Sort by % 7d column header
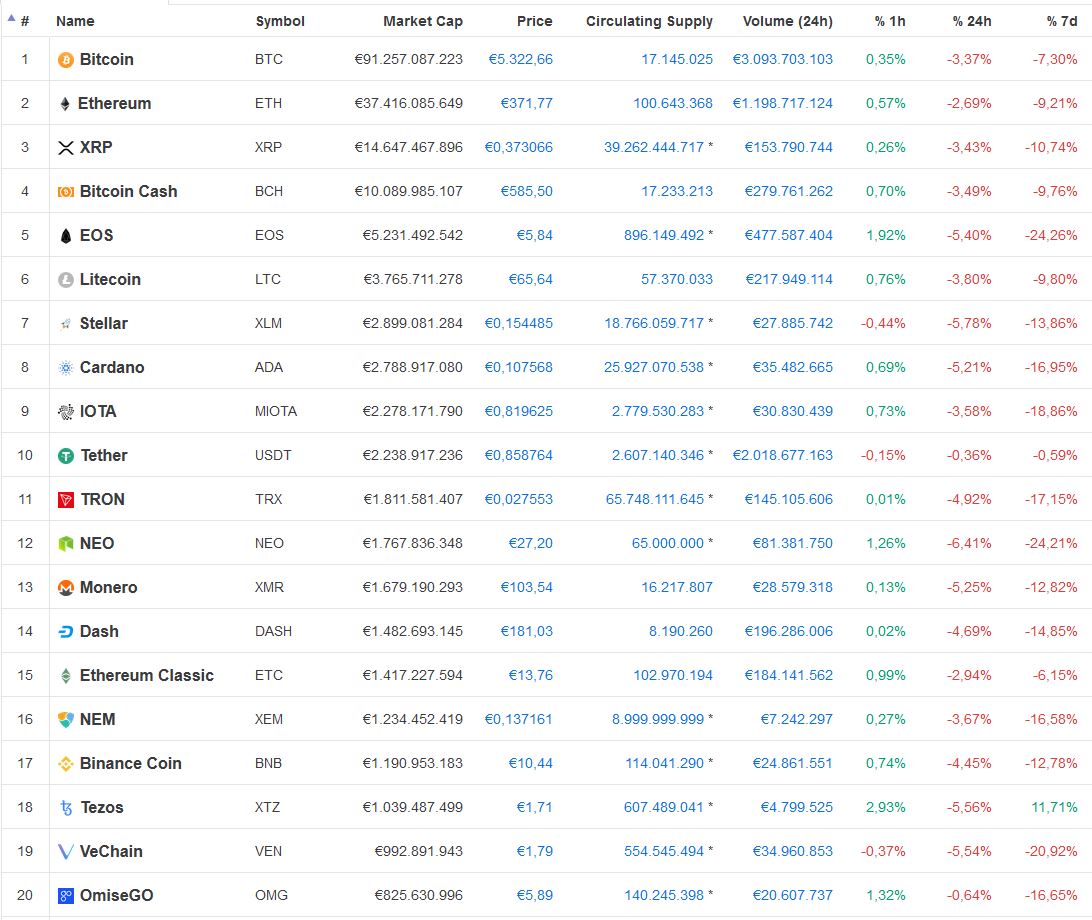1092x920 pixels. (x=1061, y=21)
